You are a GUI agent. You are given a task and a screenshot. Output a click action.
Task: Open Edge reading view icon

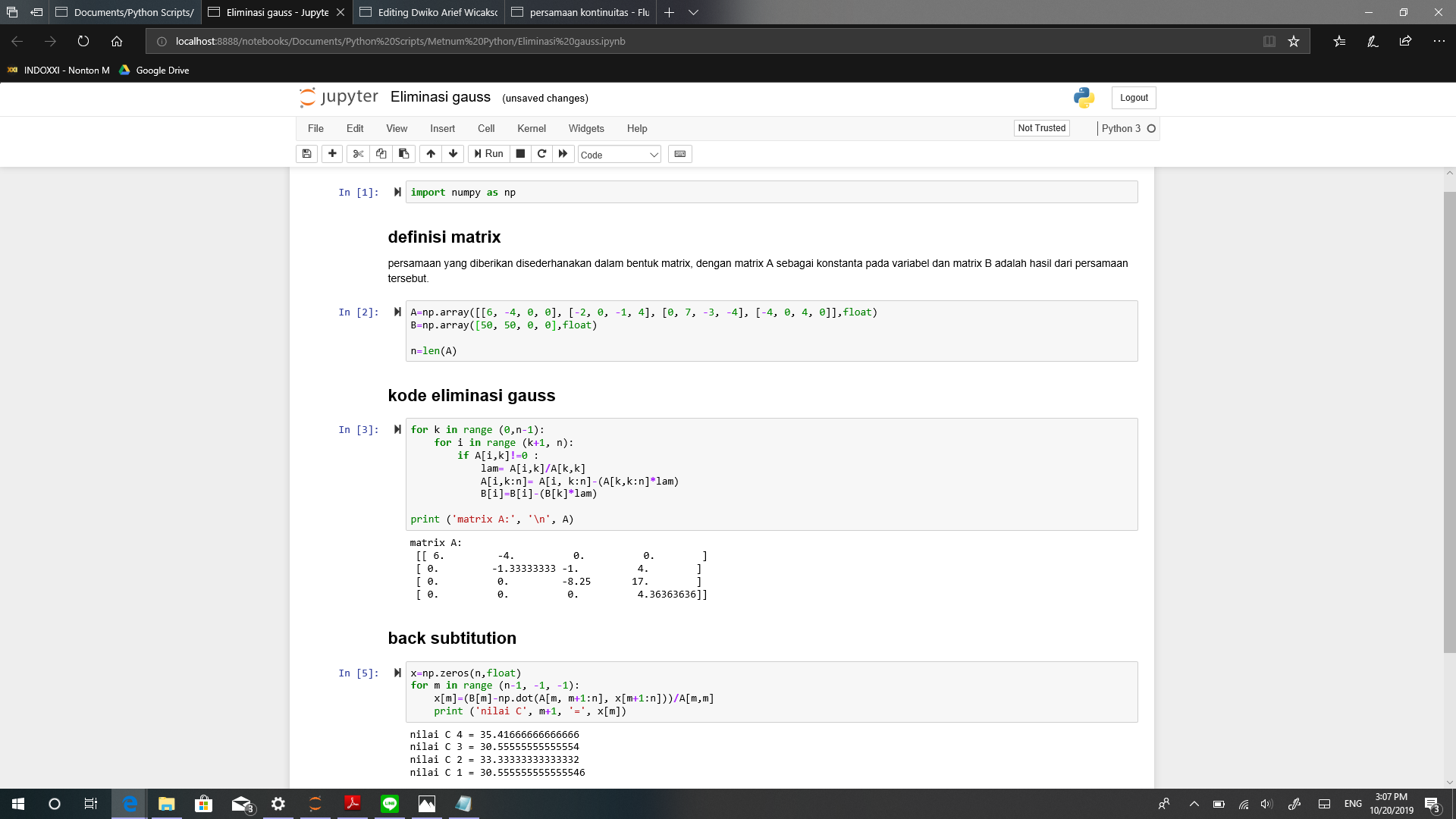coord(1269,41)
